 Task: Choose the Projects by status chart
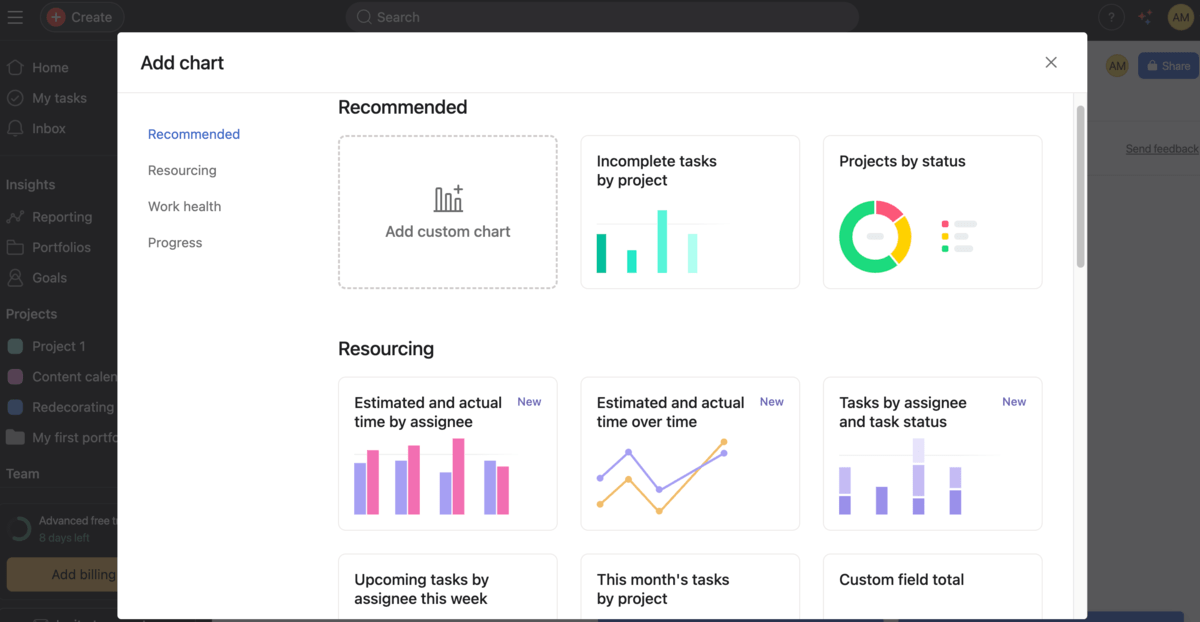pos(931,211)
